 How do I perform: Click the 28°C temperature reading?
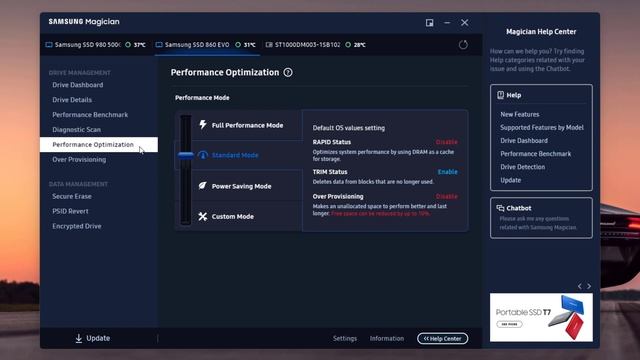pyautogui.click(x=359, y=45)
